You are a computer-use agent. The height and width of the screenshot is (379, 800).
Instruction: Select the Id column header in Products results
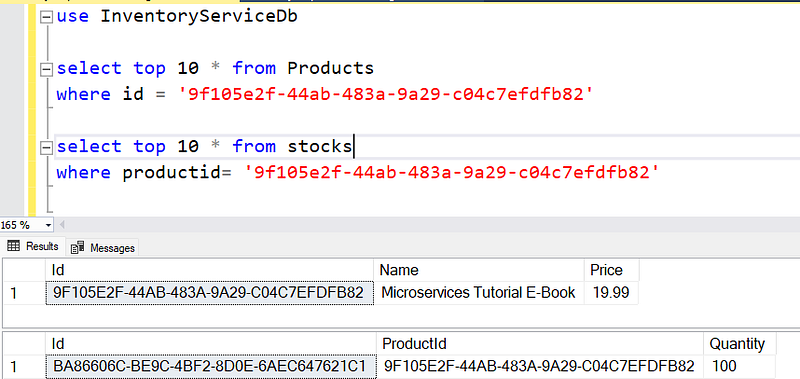click(x=210, y=270)
